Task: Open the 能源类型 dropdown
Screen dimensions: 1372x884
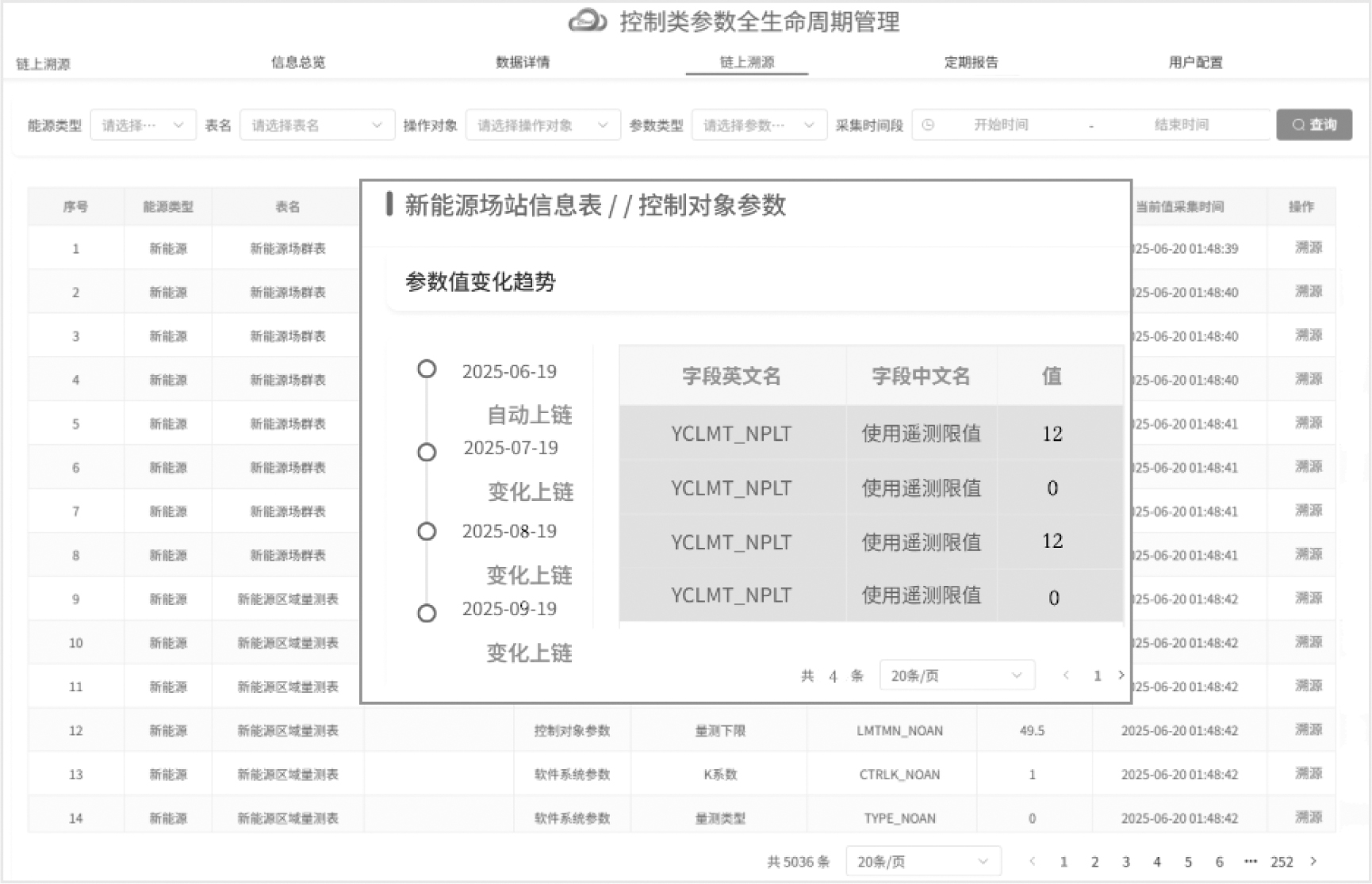Action: [143, 125]
